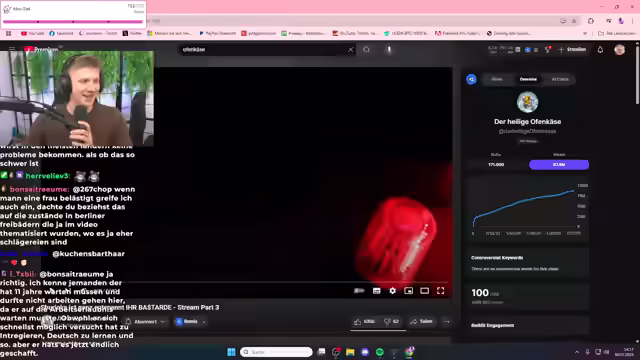This screenshot has width=640, height=360.
Task: Open the taskbar Chrome browser icon
Action: tap(409, 352)
